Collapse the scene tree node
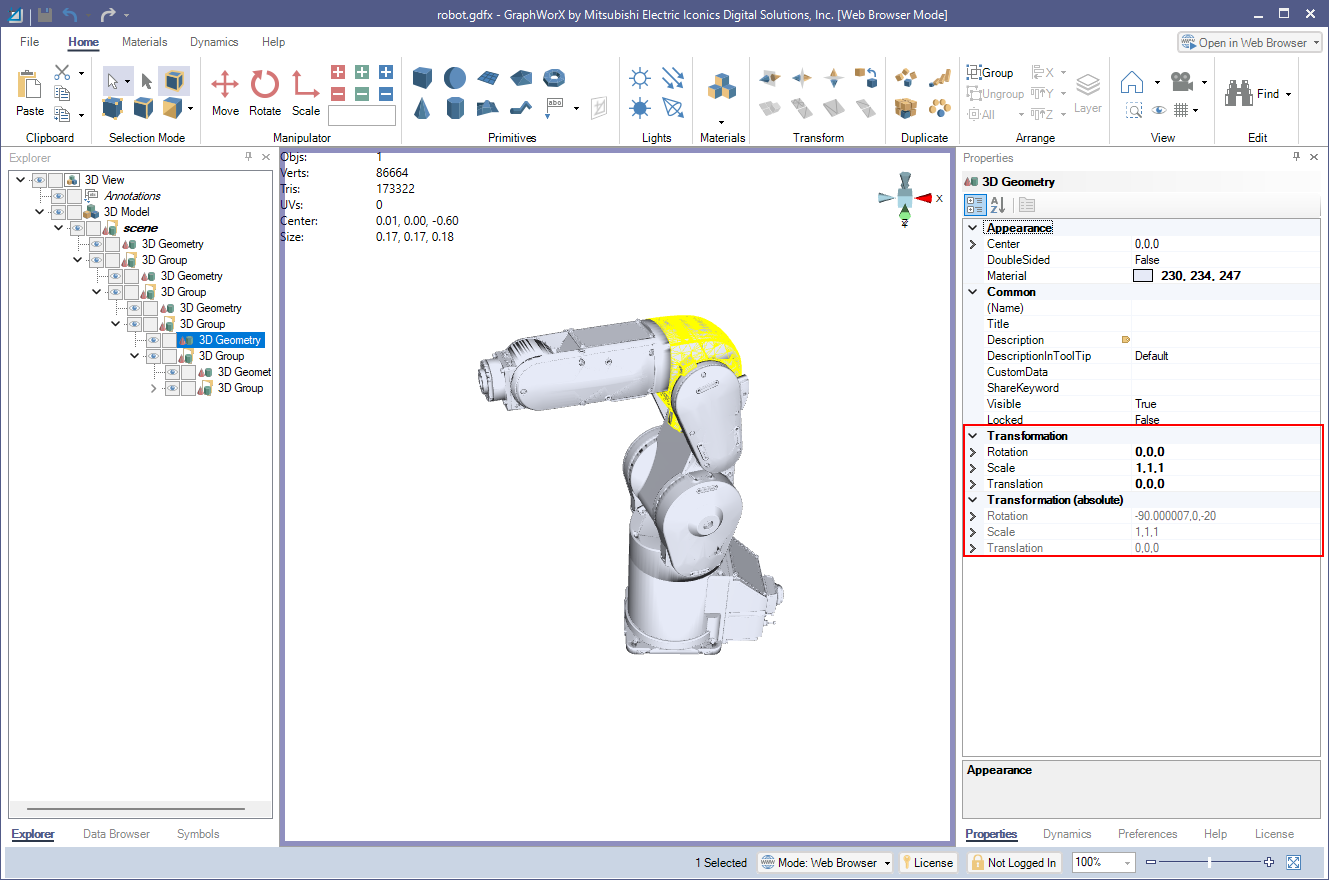 (59, 228)
